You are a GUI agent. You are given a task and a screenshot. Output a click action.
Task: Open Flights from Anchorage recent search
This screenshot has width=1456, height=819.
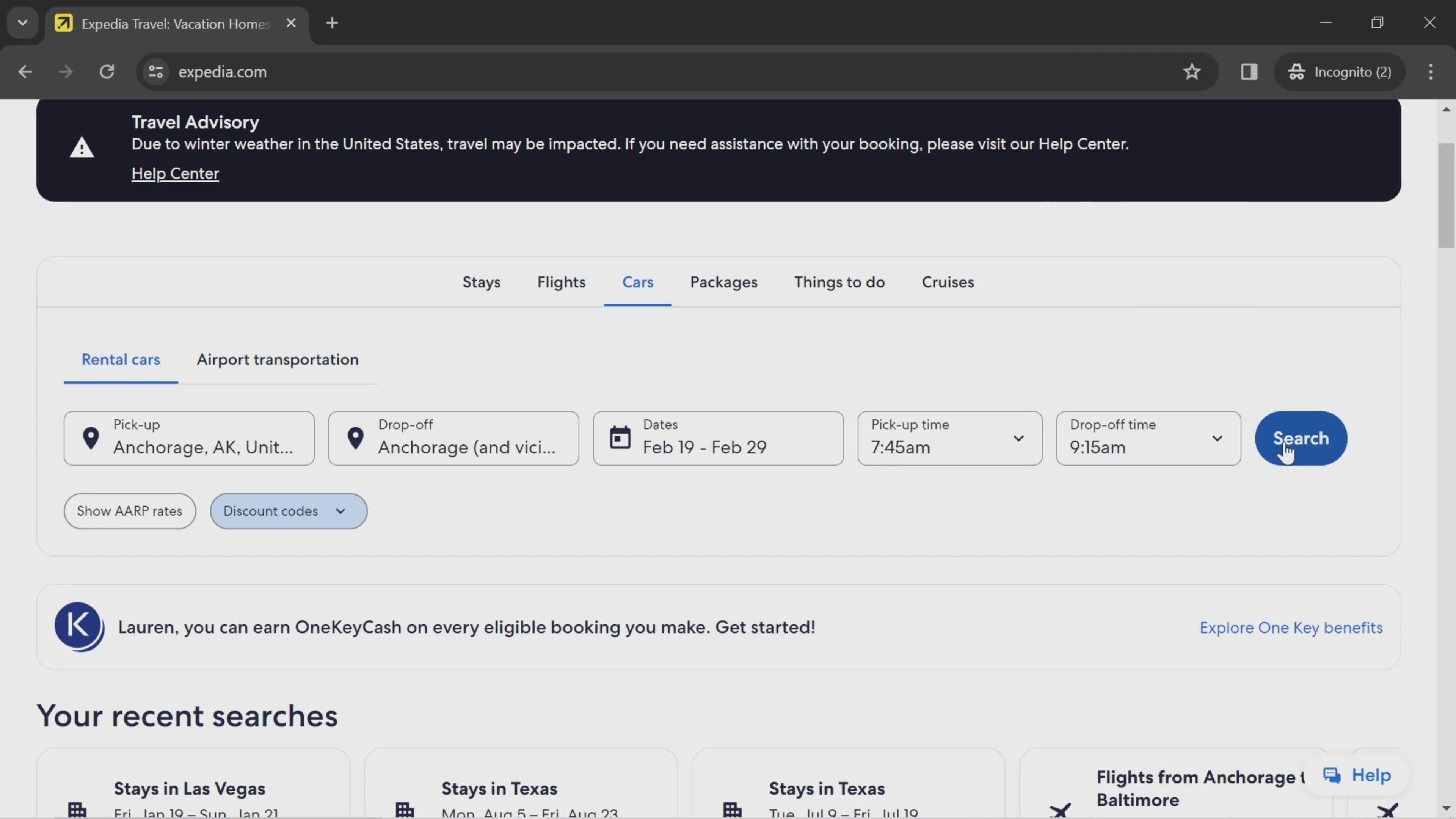(1176, 784)
